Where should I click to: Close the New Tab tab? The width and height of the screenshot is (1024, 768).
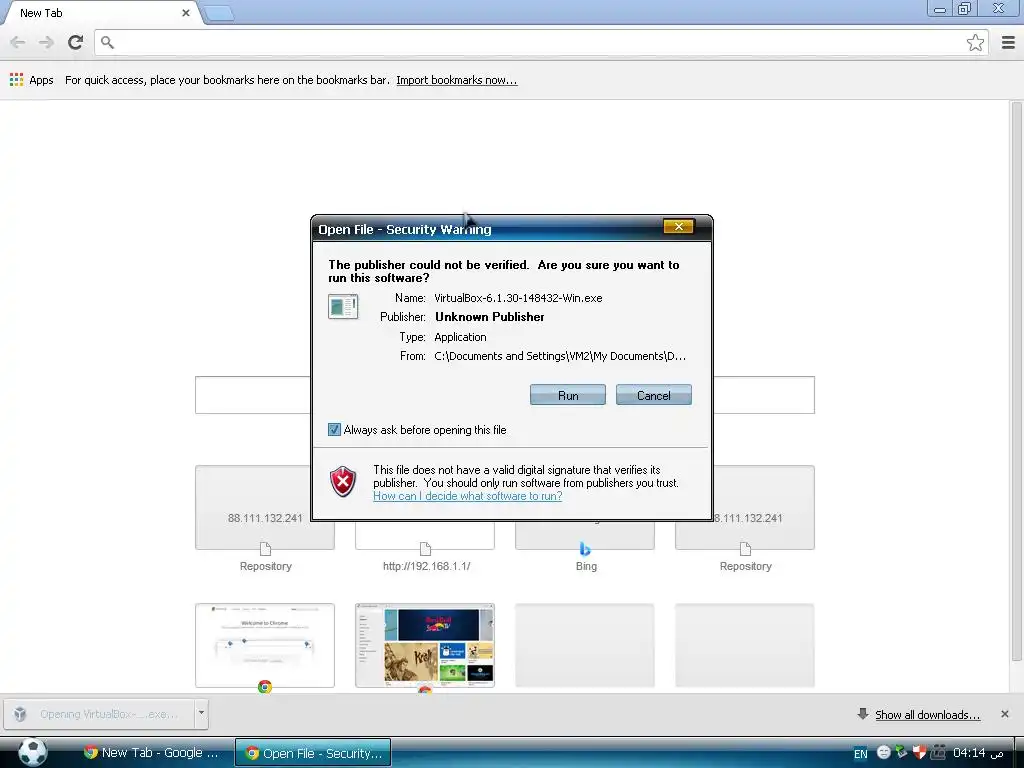[185, 13]
